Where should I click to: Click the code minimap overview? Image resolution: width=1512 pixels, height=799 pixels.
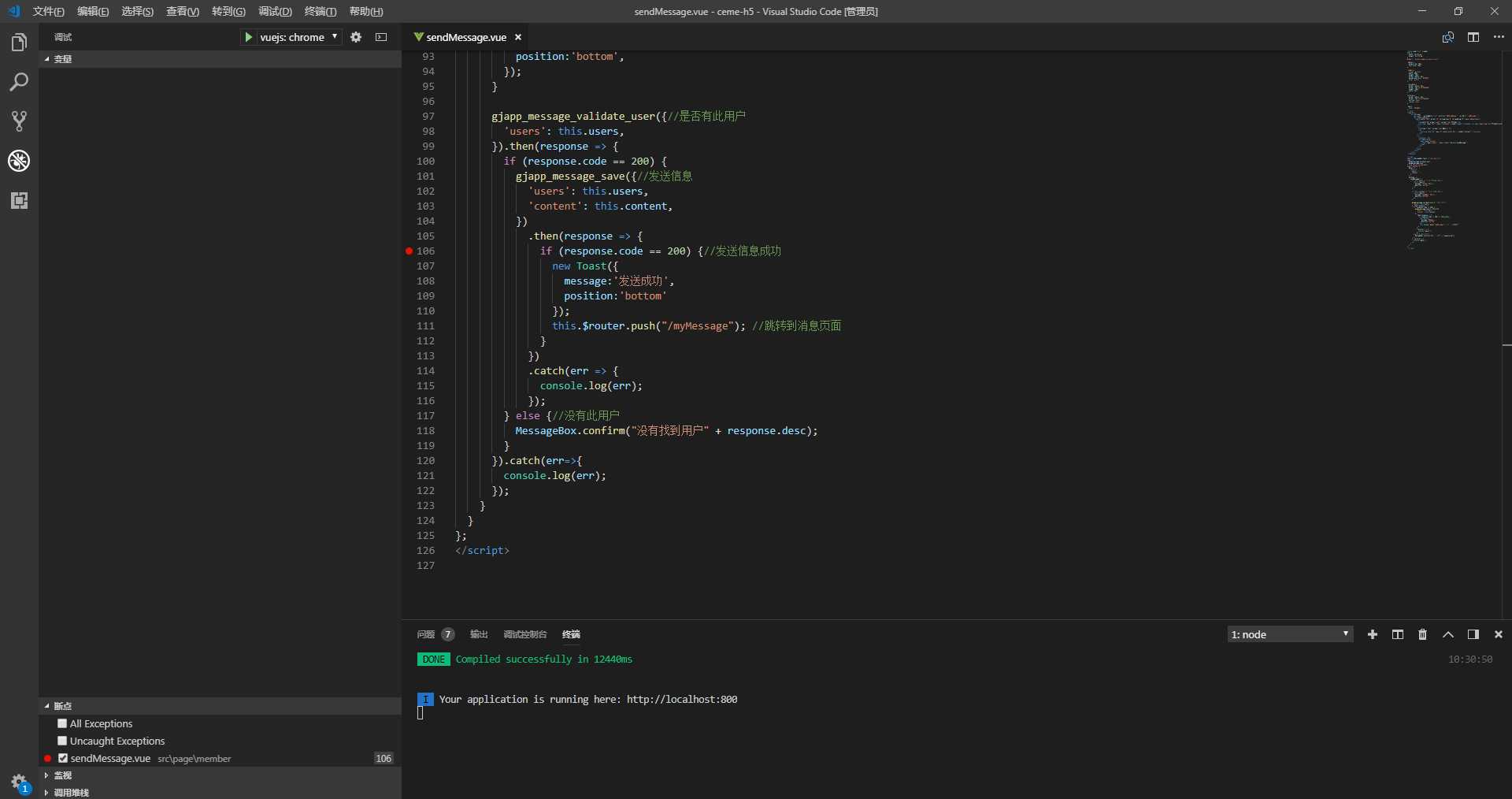[1453, 150]
